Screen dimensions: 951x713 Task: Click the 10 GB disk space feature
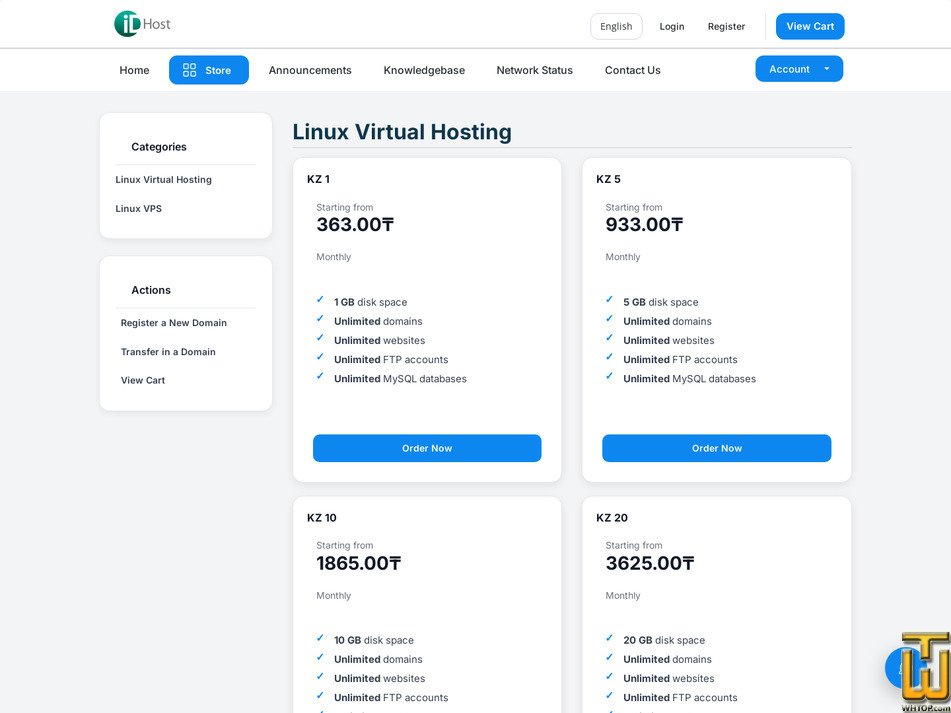click(x=374, y=640)
